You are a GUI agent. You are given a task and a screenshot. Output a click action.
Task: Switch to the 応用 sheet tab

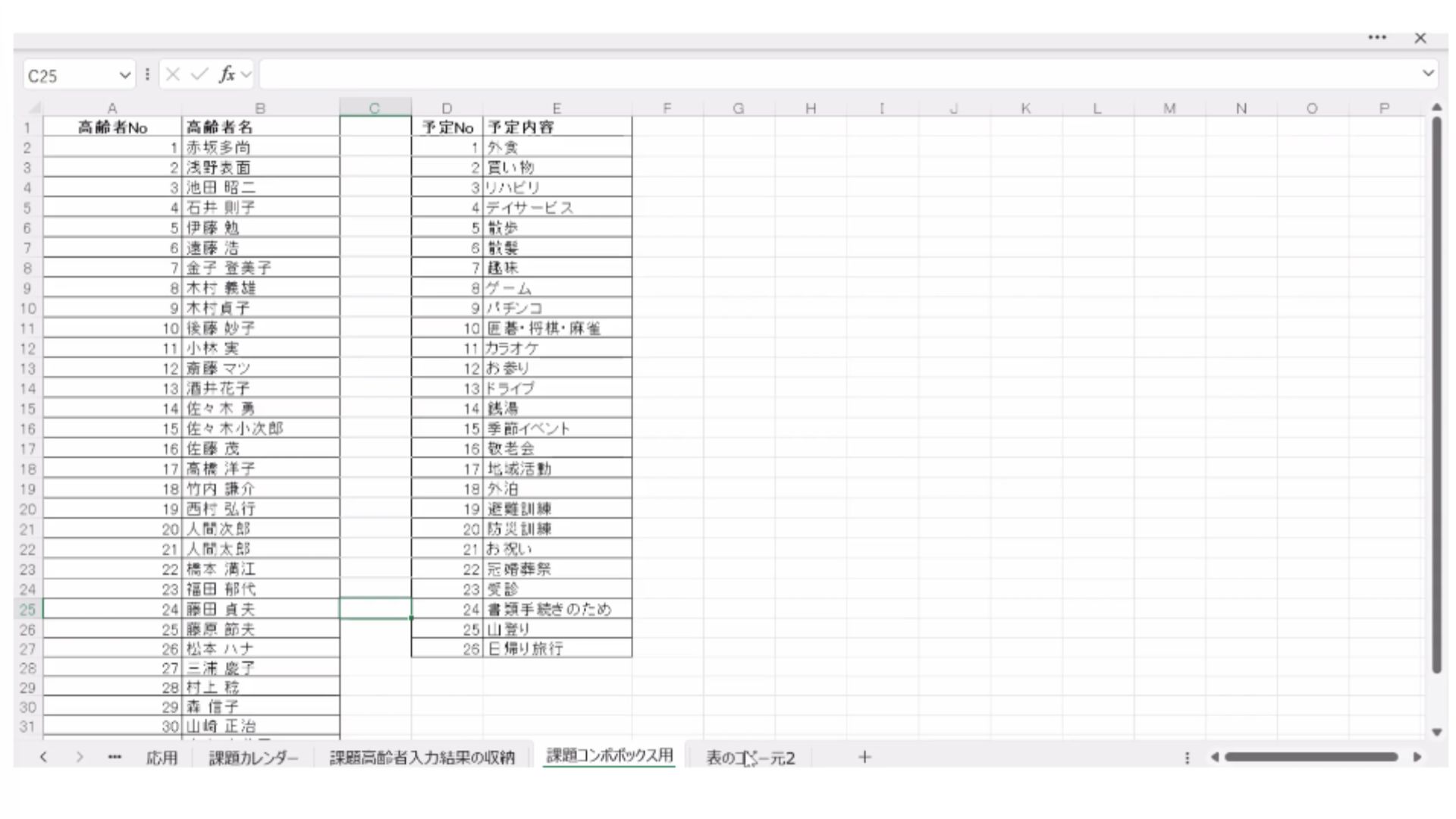(162, 758)
